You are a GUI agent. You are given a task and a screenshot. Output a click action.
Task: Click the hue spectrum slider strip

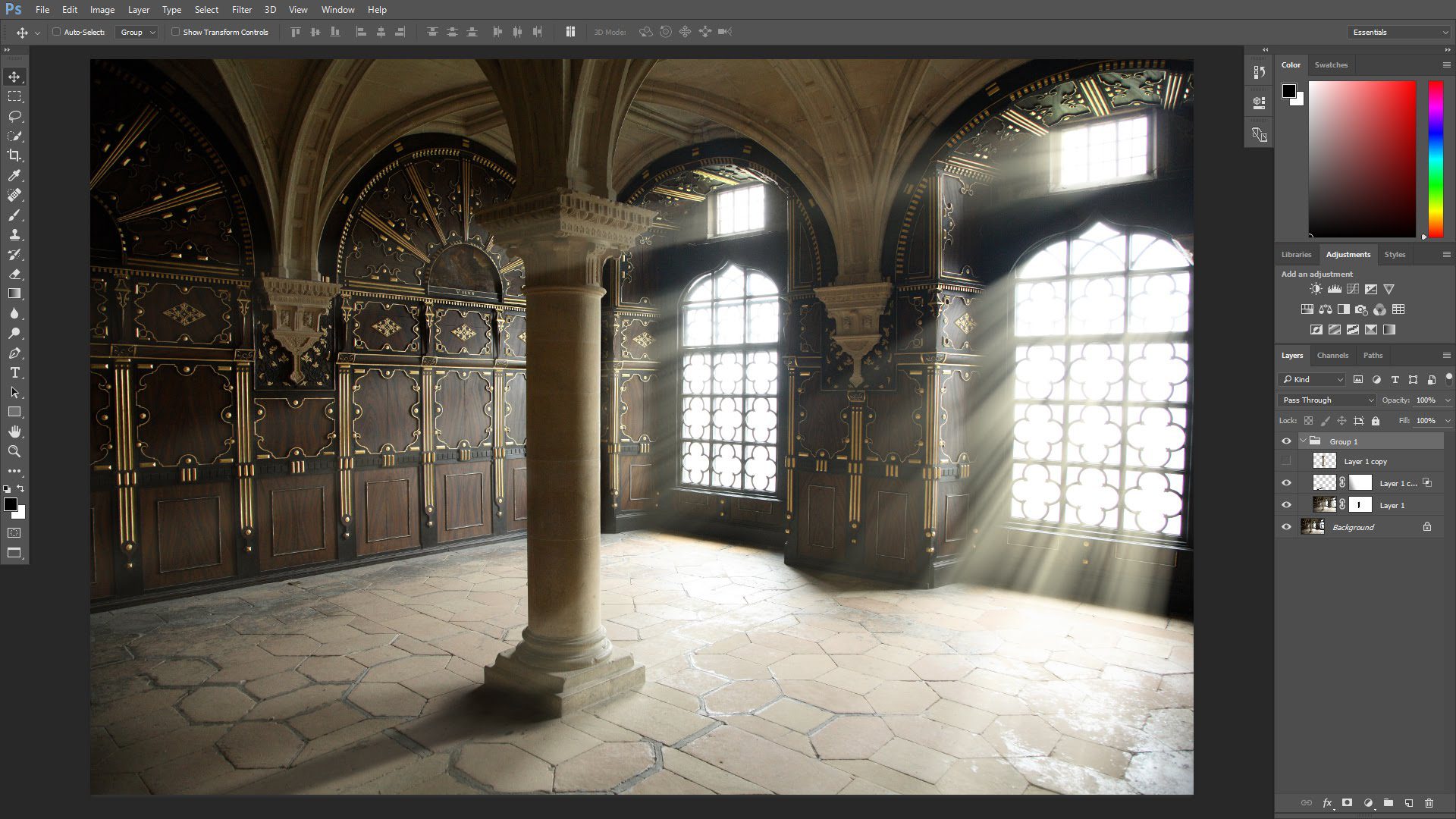pos(1436,159)
